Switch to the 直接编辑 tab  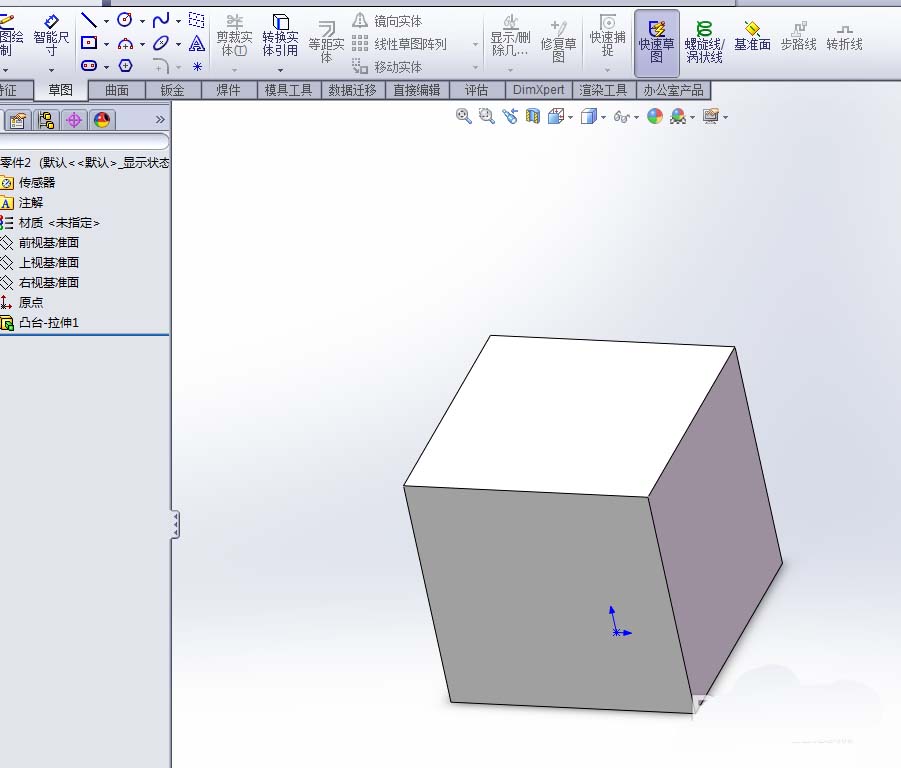click(417, 90)
